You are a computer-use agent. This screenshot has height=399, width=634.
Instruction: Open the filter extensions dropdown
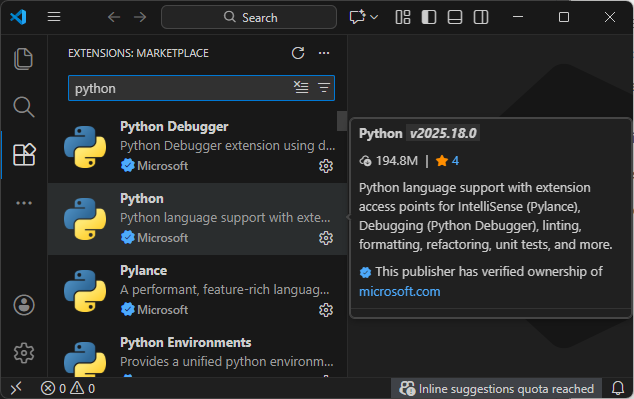coord(324,87)
